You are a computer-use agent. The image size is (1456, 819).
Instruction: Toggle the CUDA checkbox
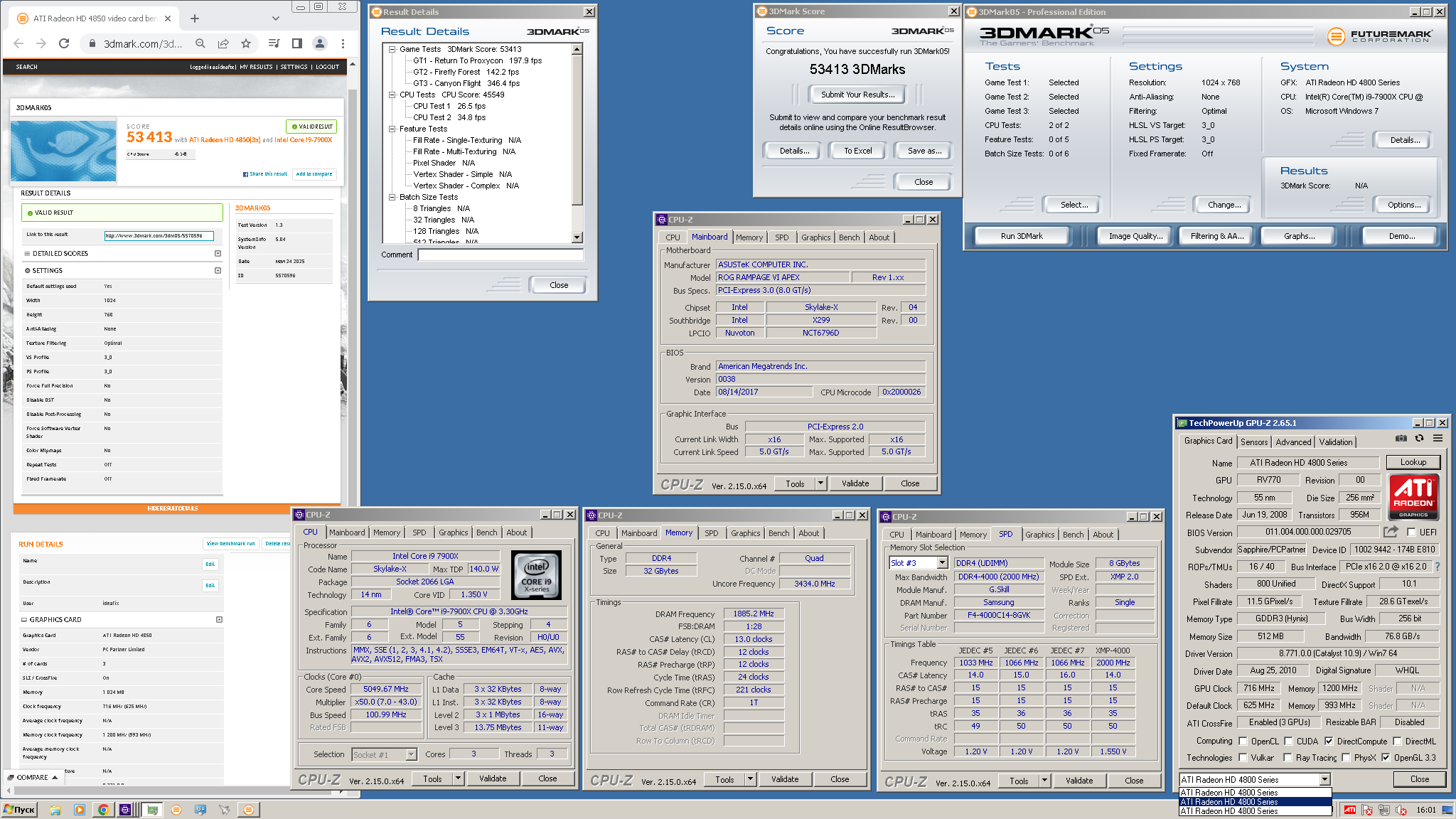tap(1288, 741)
